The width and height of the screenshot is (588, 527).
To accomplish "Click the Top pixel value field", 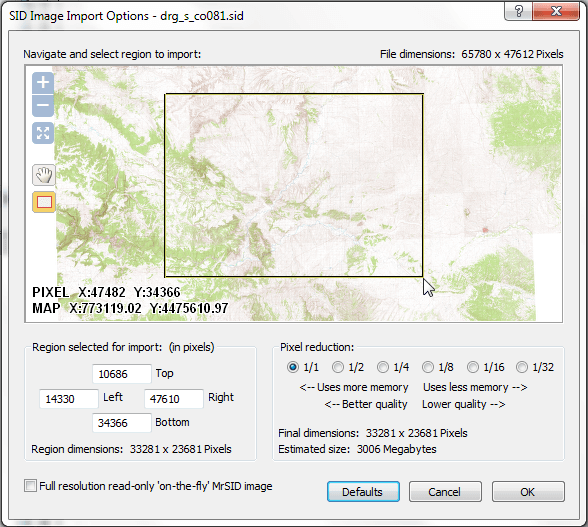I will (x=122, y=374).
